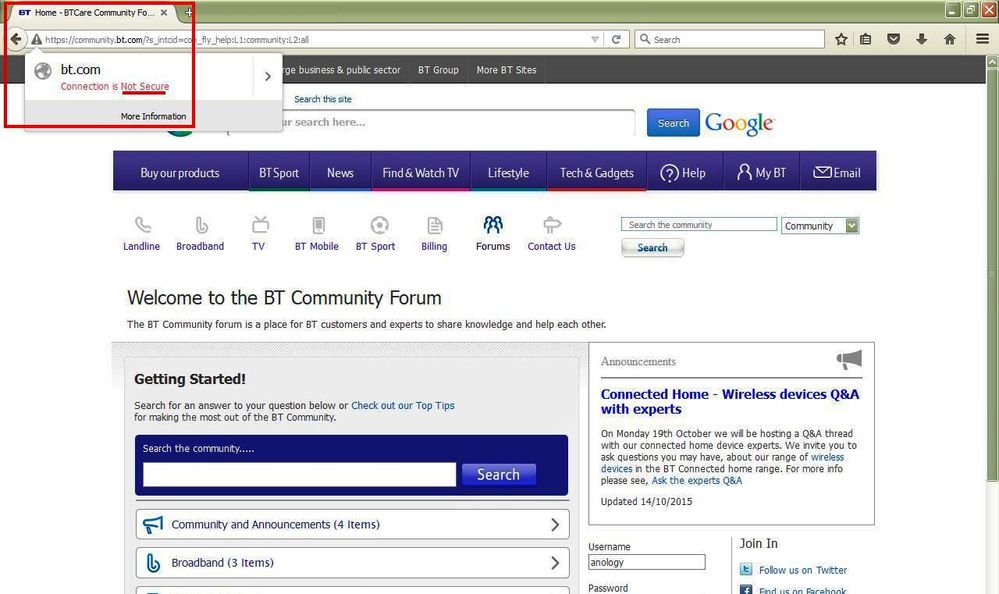Expand Broadband (3 Items) category
This screenshot has width=999, height=594.
tap(352, 563)
